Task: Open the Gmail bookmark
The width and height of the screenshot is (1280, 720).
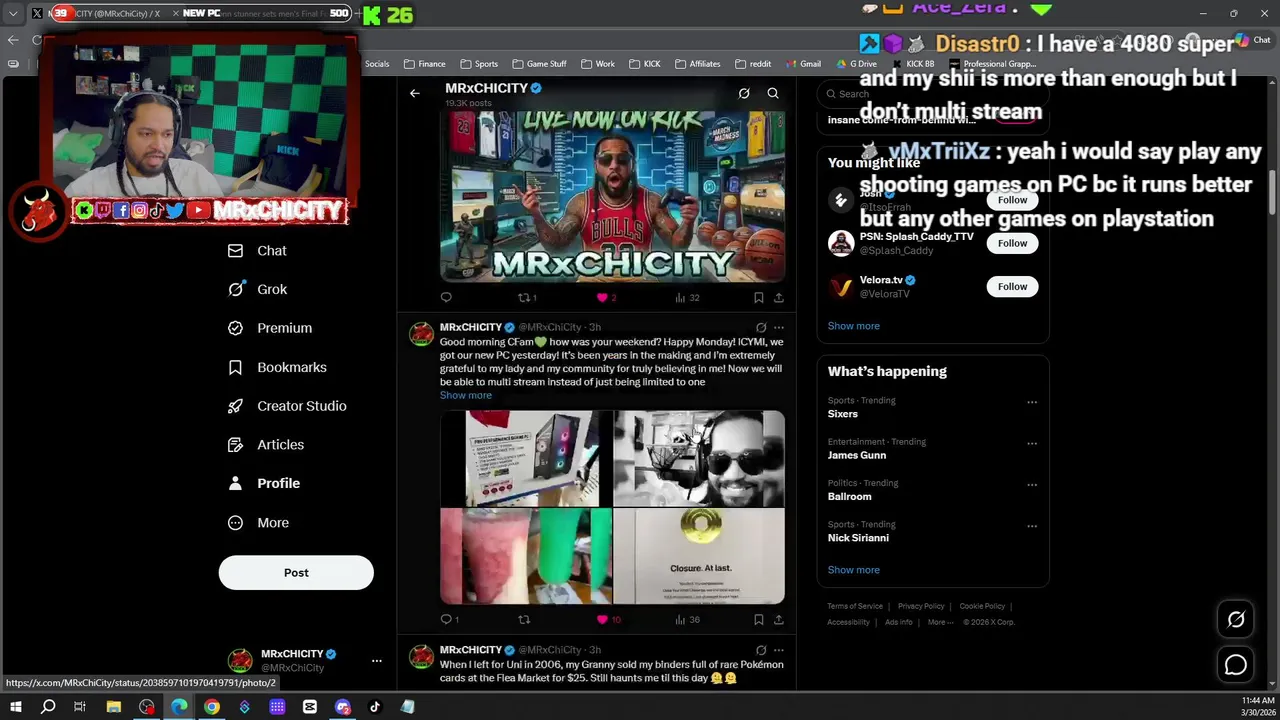Action: pyautogui.click(x=803, y=64)
